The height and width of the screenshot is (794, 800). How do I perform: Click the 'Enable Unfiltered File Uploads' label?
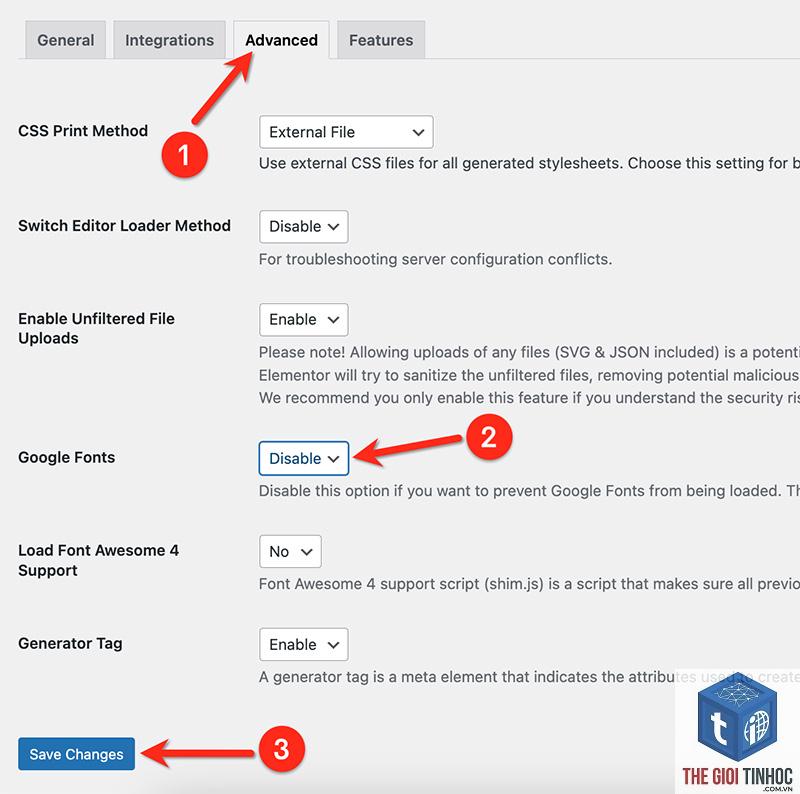pyautogui.click(x=96, y=328)
